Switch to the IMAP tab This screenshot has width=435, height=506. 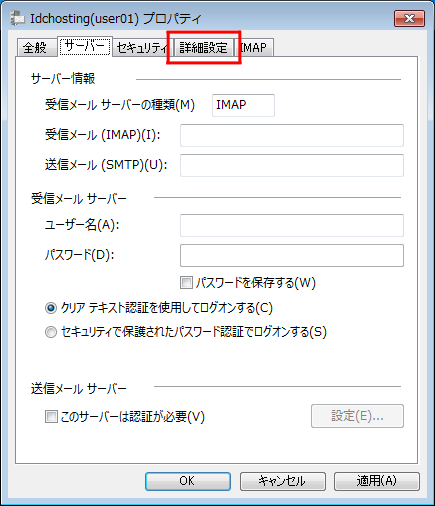[254, 48]
